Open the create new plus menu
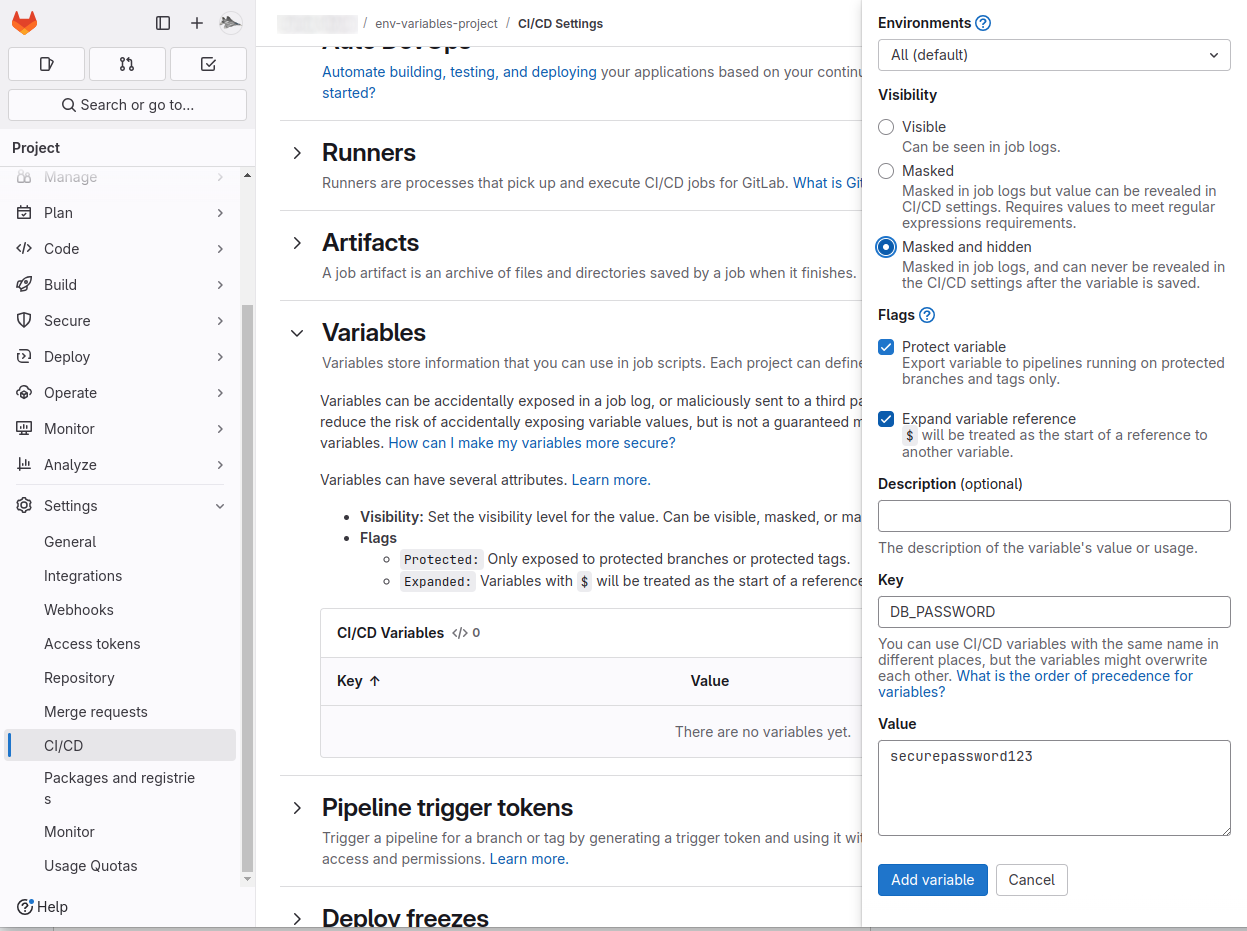The image size is (1247, 931). coord(197,23)
